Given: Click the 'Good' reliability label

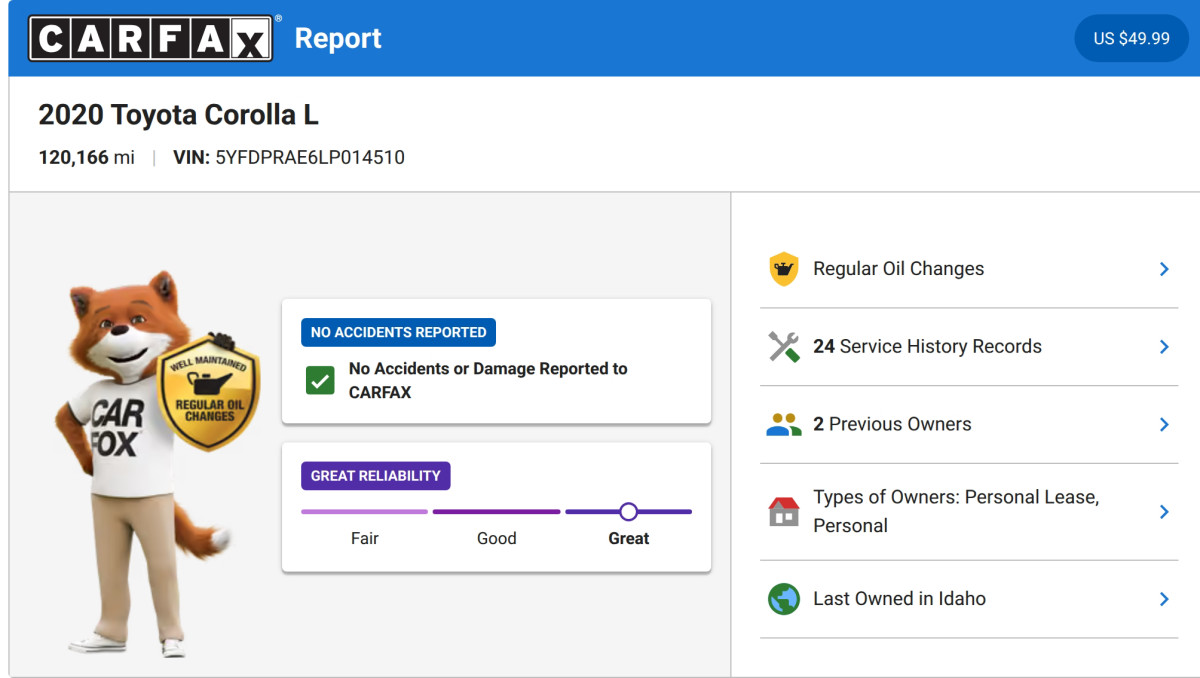Looking at the screenshot, I should point(497,538).
